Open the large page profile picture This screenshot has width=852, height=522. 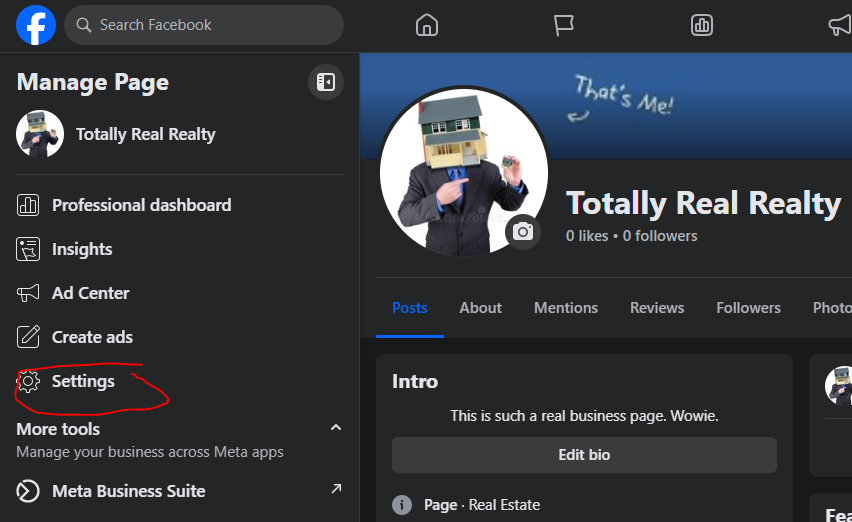click(x=463, y=172)
